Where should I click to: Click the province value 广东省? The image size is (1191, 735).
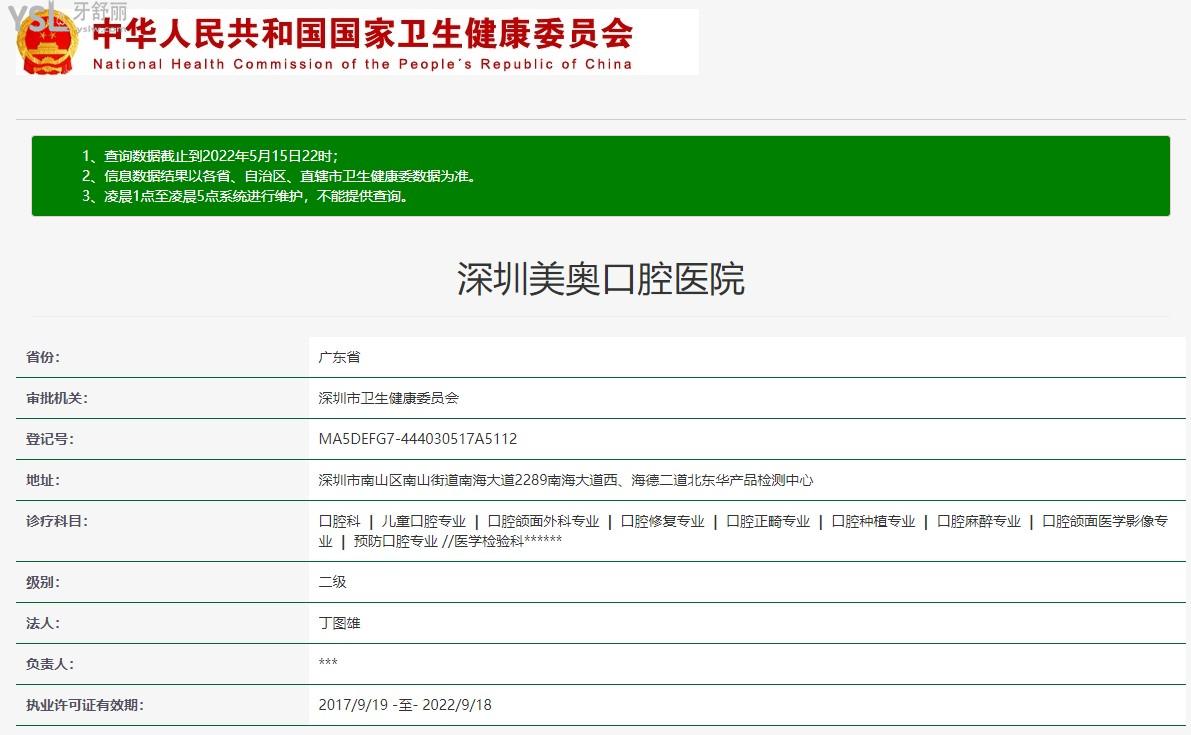tap(339, 357)
